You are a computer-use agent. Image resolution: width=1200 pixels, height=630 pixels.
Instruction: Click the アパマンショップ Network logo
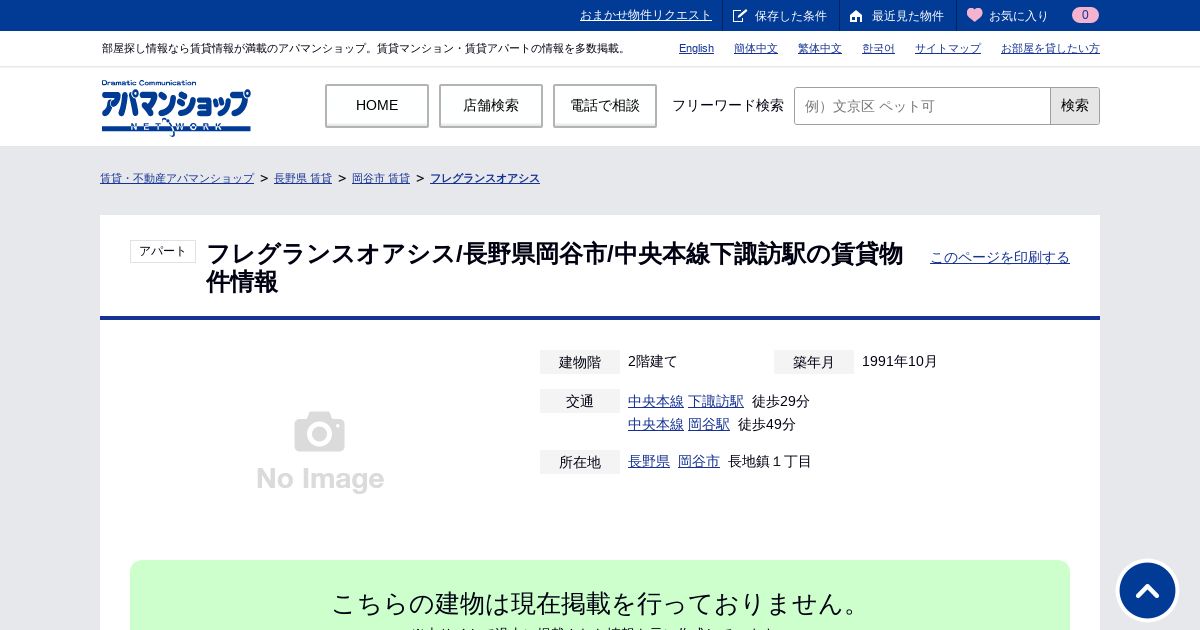pos(176,107)
